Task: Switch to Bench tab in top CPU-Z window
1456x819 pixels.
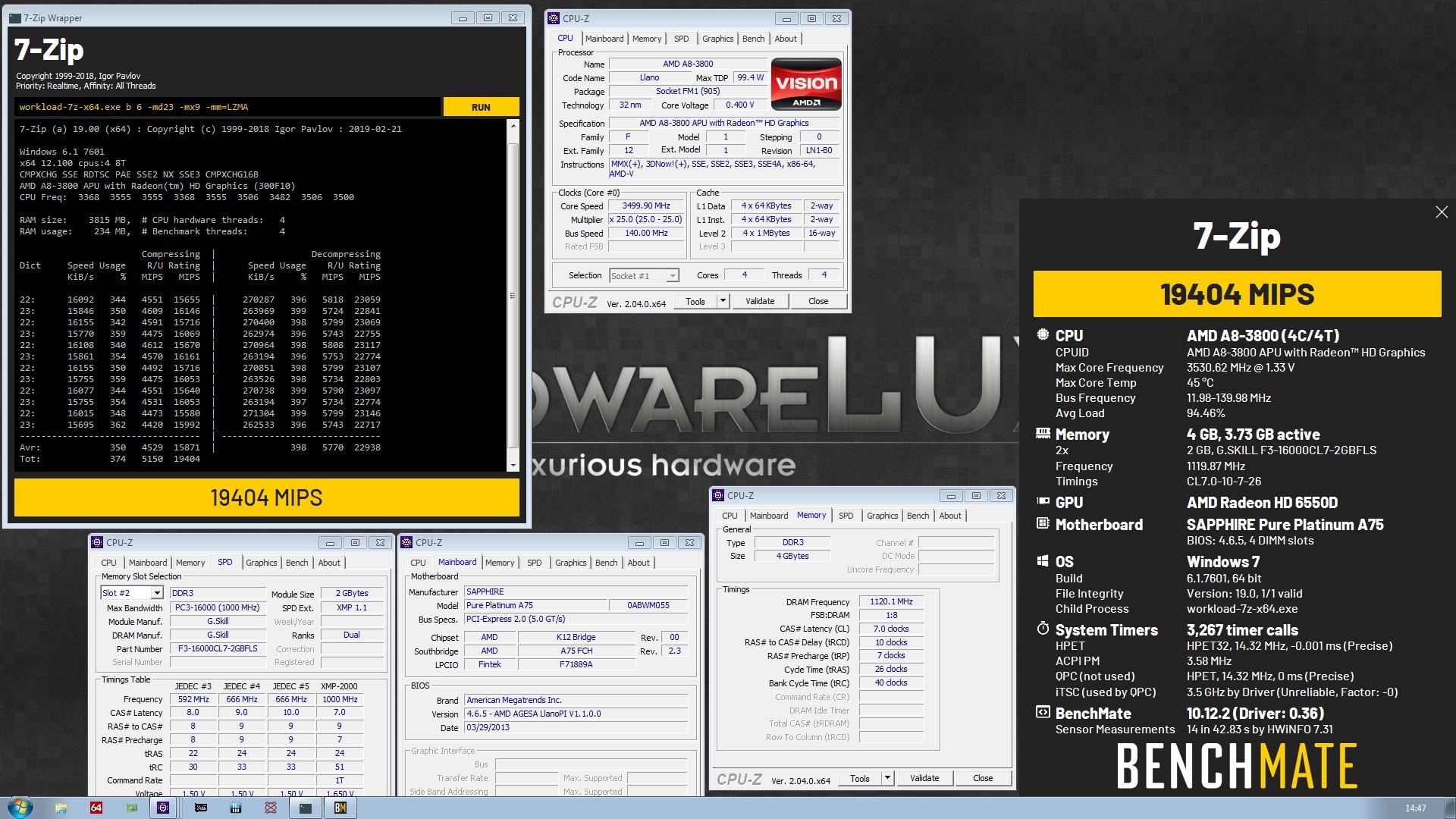Action: pyautogui.click(x=753, y=39)
